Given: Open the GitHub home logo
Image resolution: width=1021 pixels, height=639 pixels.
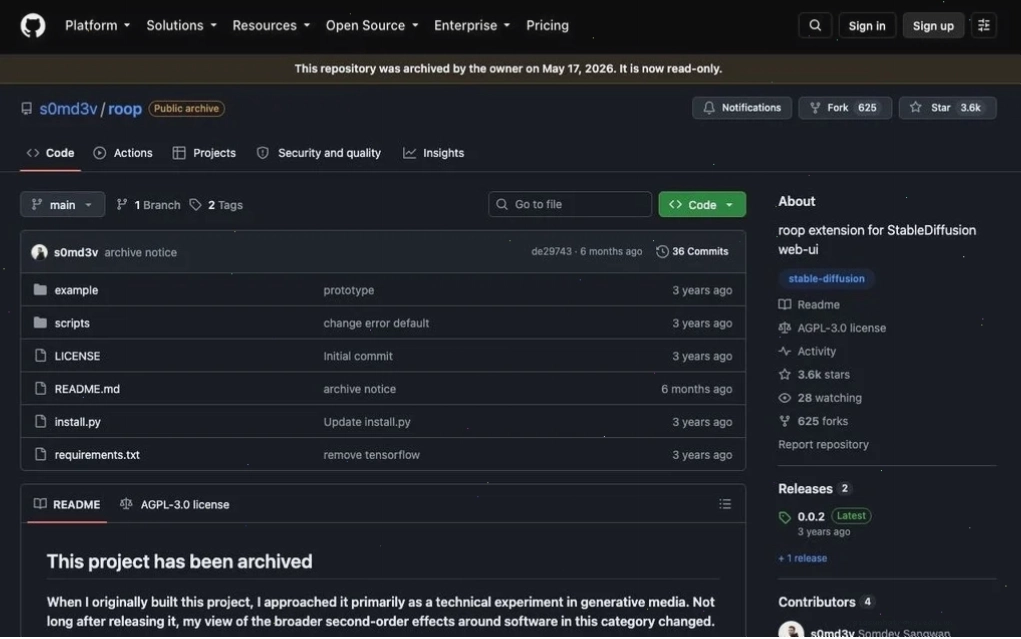Looking at the screenshot, I should 33,25.
